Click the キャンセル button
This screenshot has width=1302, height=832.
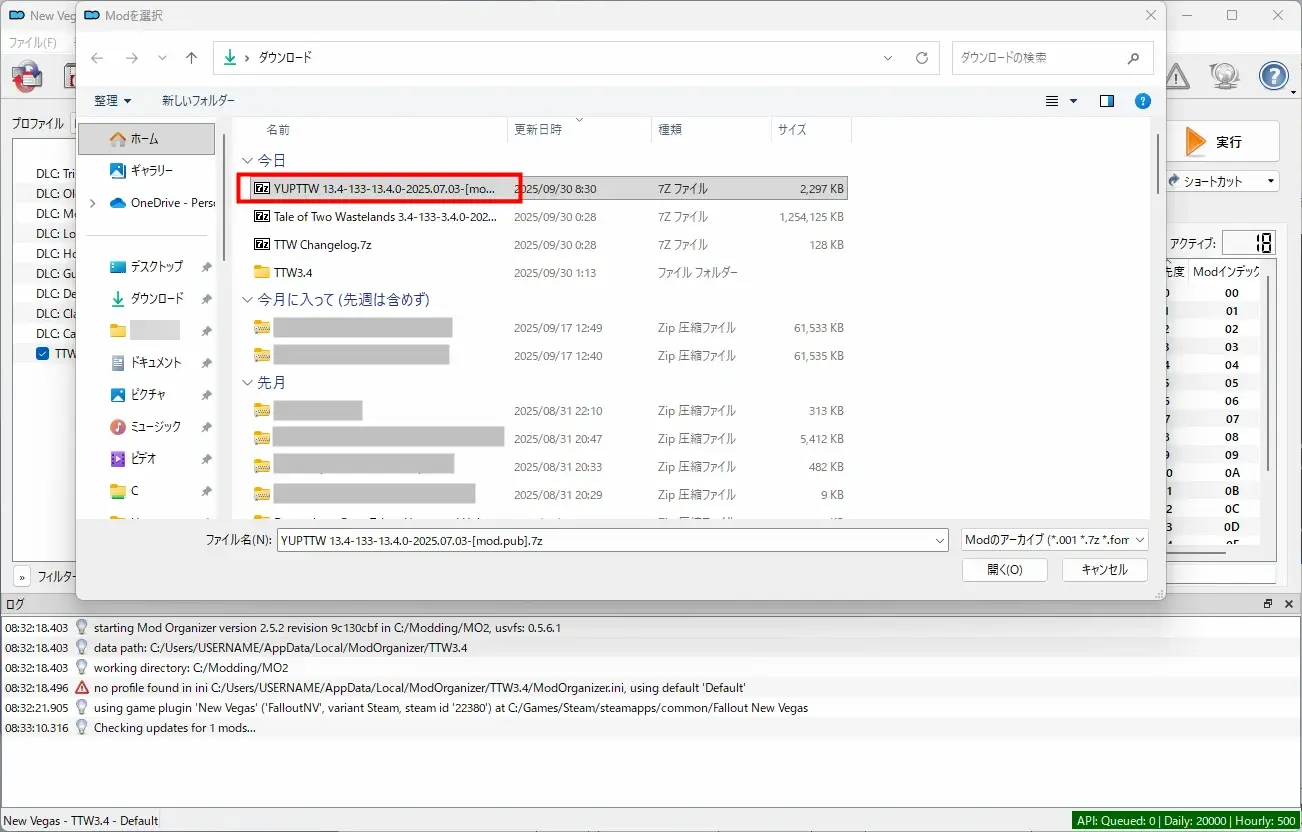tap(1104, 569)
